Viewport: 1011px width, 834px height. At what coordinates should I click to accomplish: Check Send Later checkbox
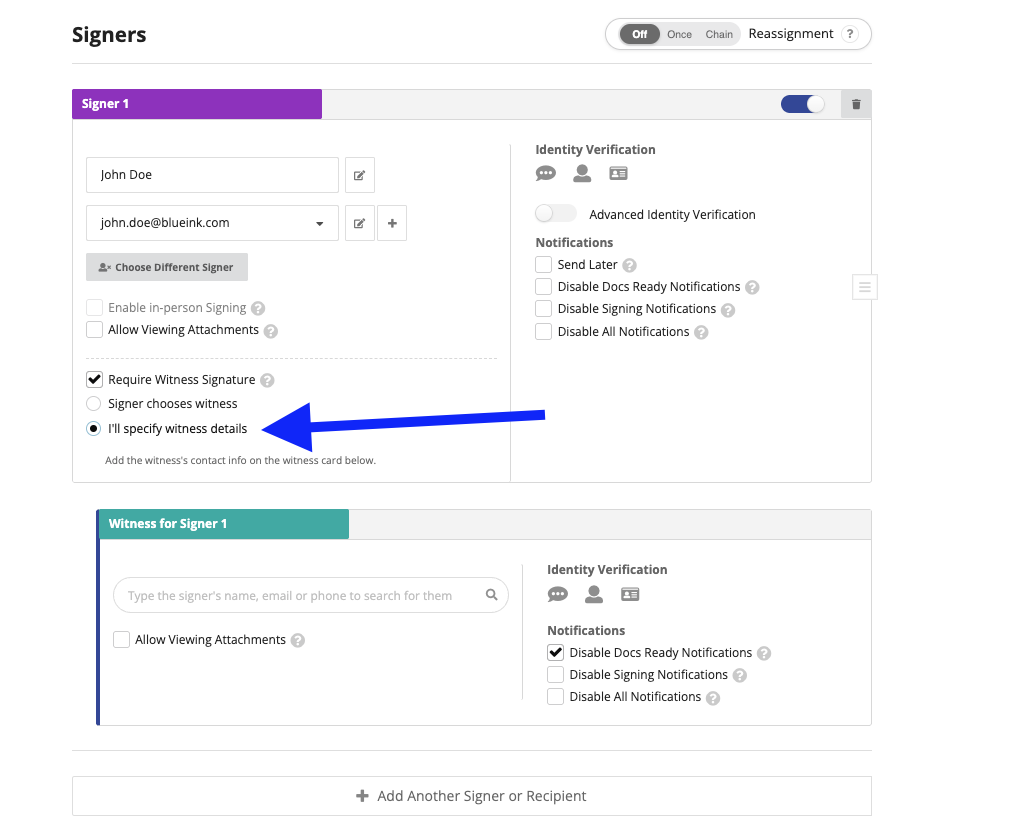pos(544,264)
